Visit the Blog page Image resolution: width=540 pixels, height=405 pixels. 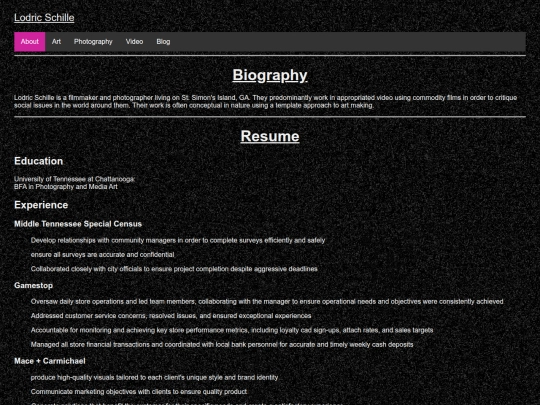(163, 42)
